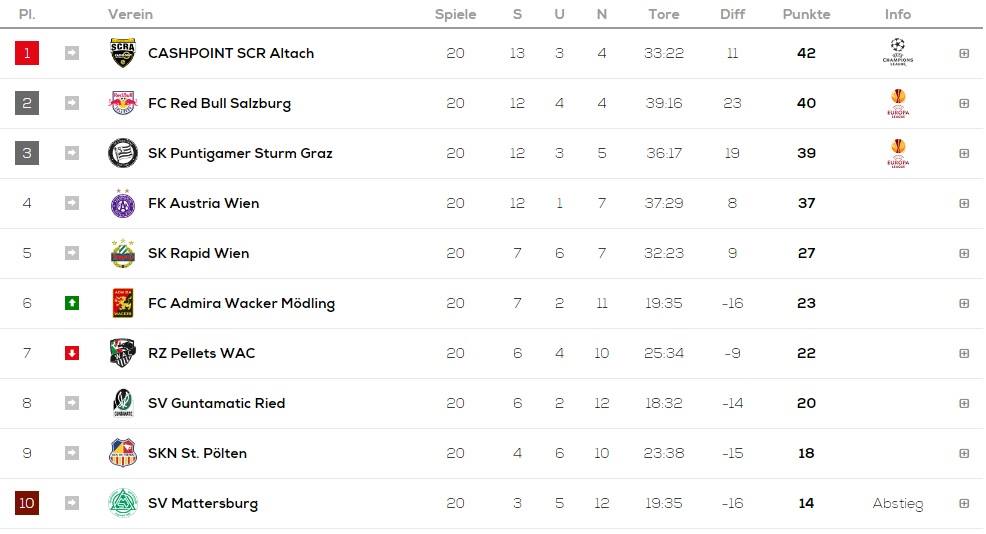Click the SK Sturm Graz club crest
Viewport: 986px width, 534px height.
[123, 153]
